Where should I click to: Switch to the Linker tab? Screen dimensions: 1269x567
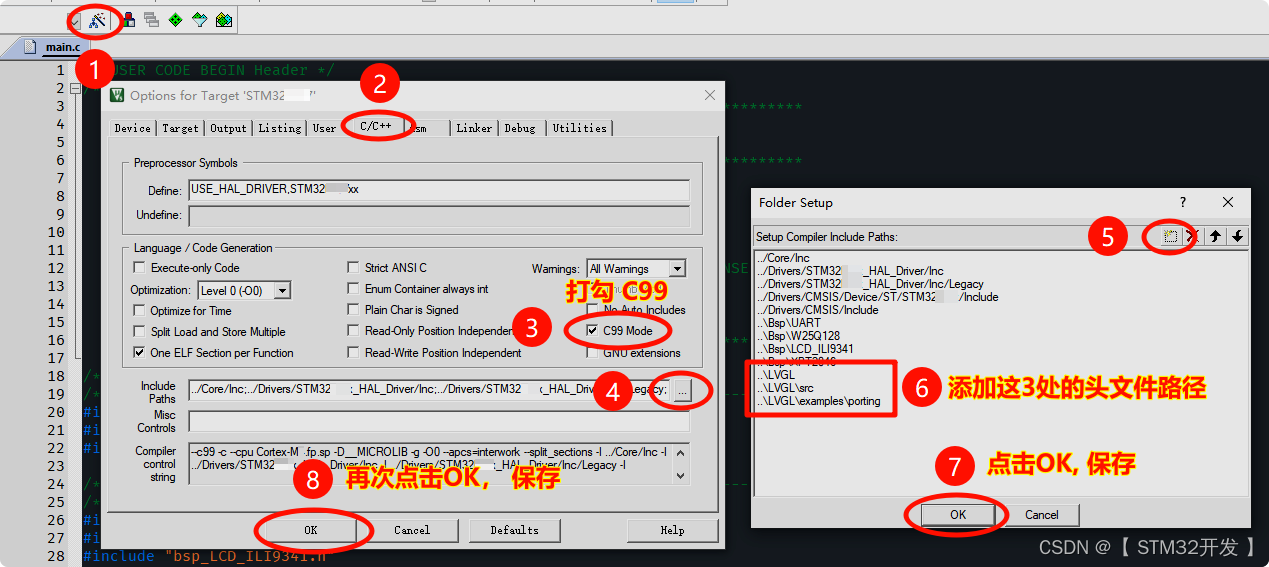474,128
